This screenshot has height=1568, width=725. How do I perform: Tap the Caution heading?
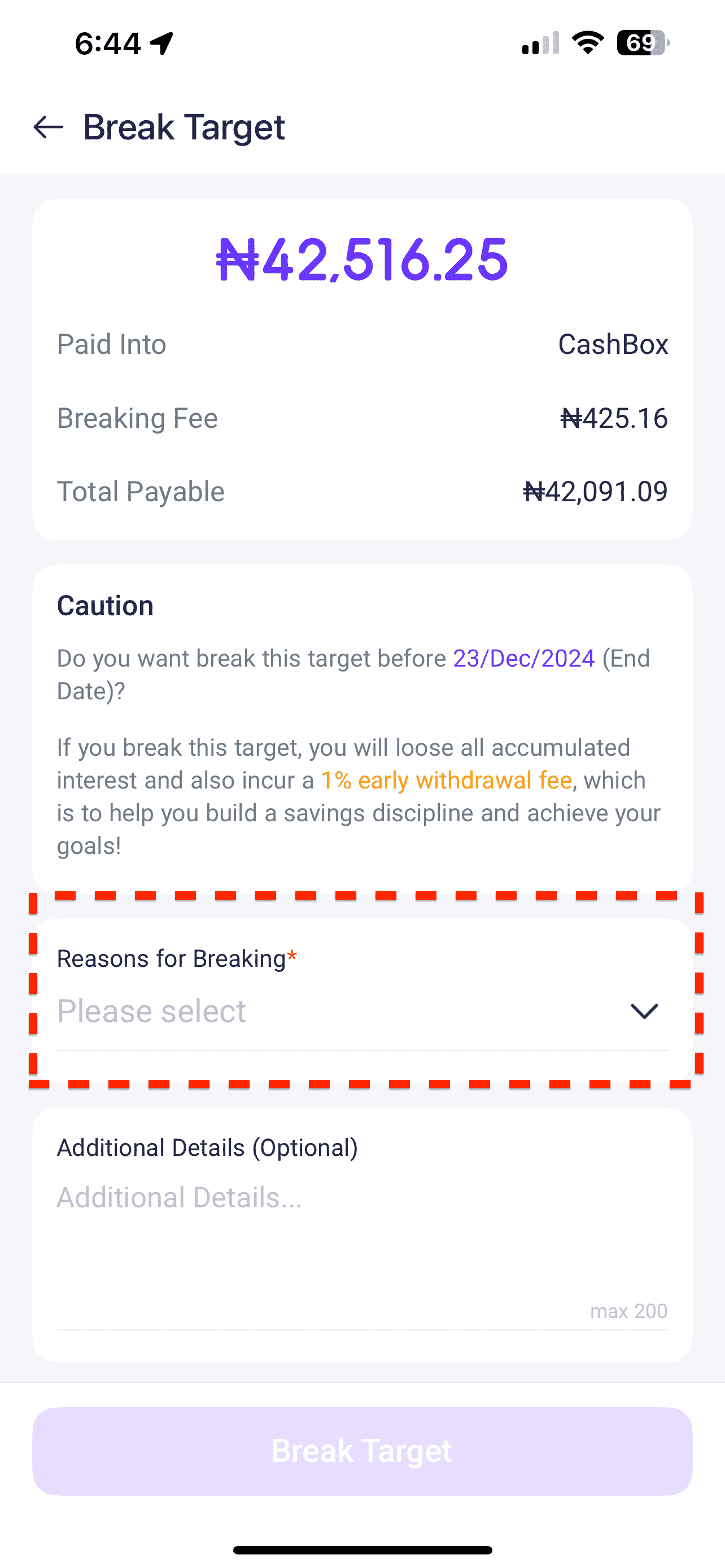pyautogui.click(x=106, y=606)
